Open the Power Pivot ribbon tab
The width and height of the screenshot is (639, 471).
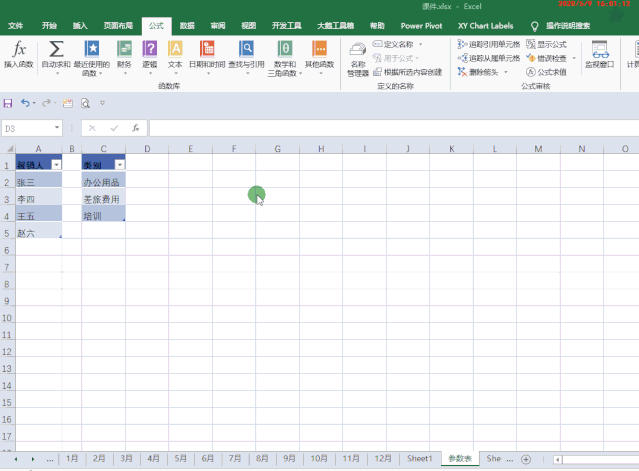[421, 26]
